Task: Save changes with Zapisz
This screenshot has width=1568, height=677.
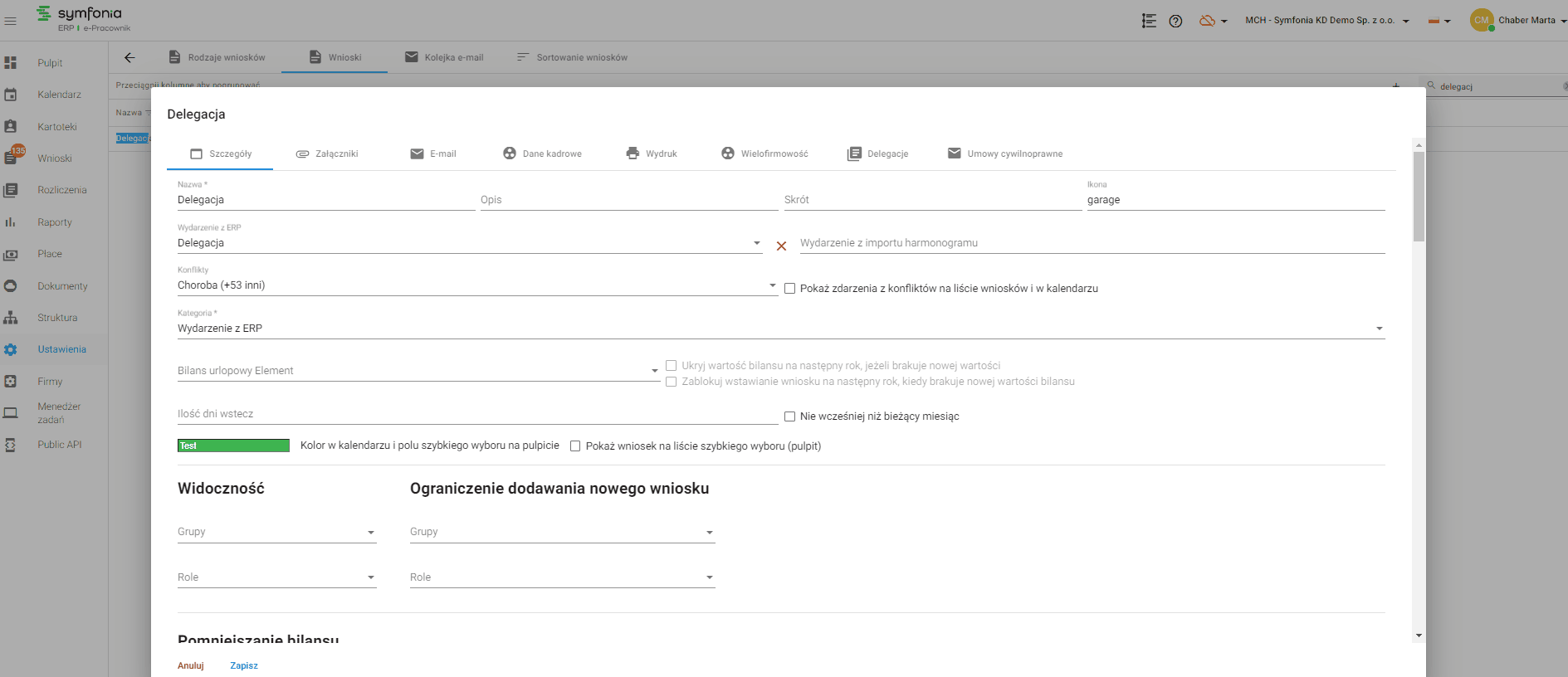Action: click(x=244, y=665)
